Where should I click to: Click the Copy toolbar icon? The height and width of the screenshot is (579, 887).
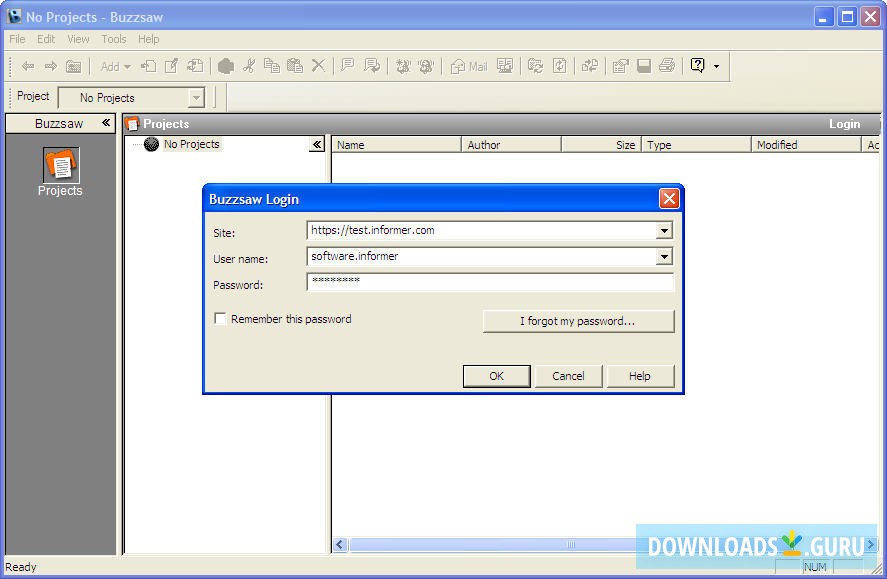272,66
